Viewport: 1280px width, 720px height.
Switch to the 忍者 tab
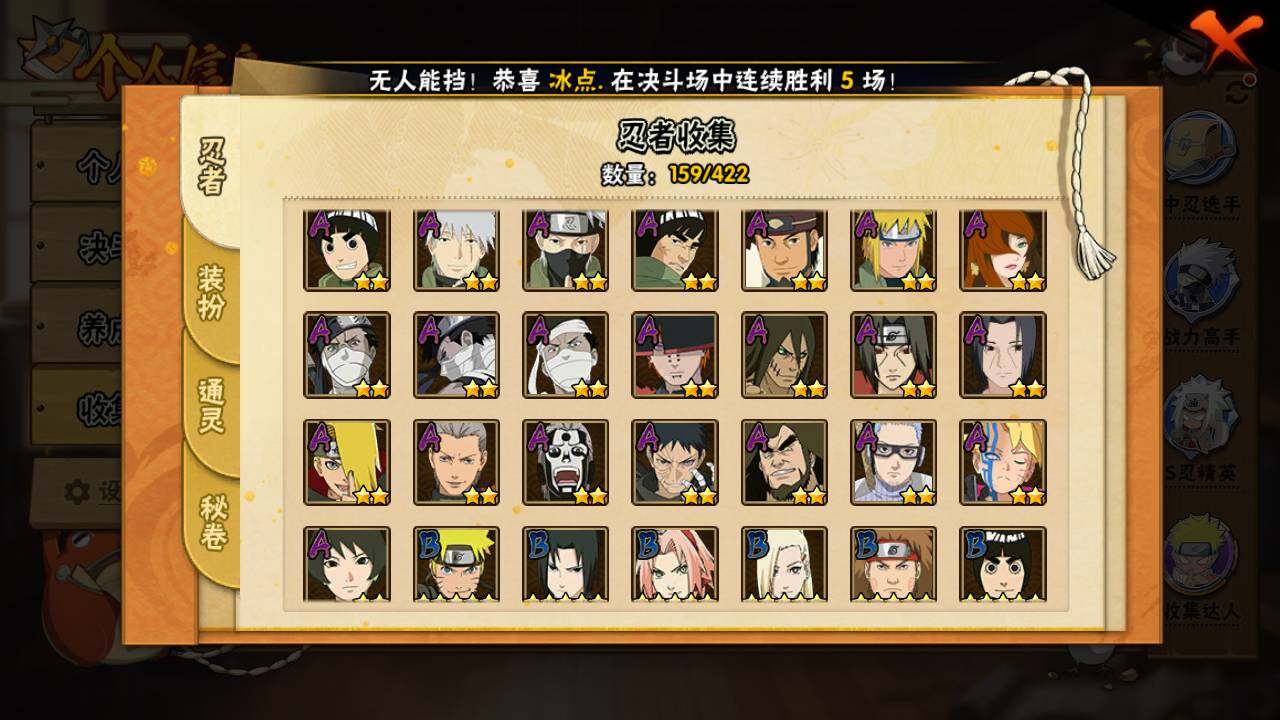tap(212, 165)
